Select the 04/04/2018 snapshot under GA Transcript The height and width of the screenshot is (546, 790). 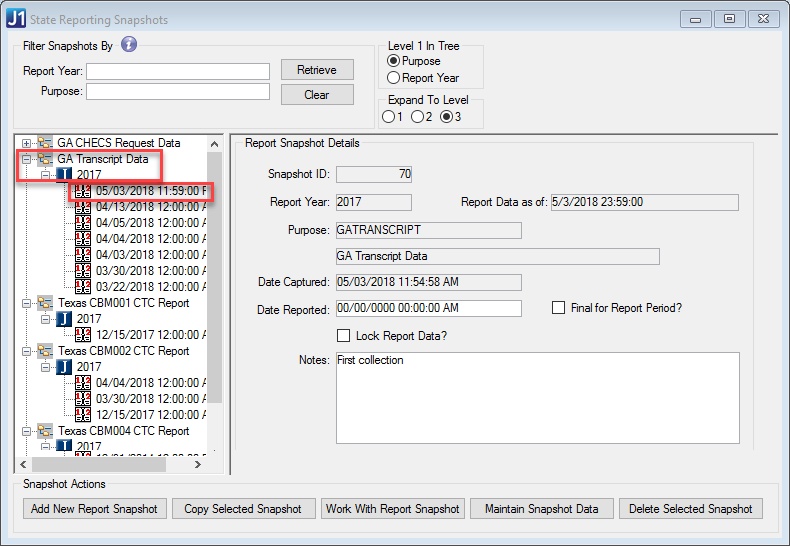tap(150, 239)
